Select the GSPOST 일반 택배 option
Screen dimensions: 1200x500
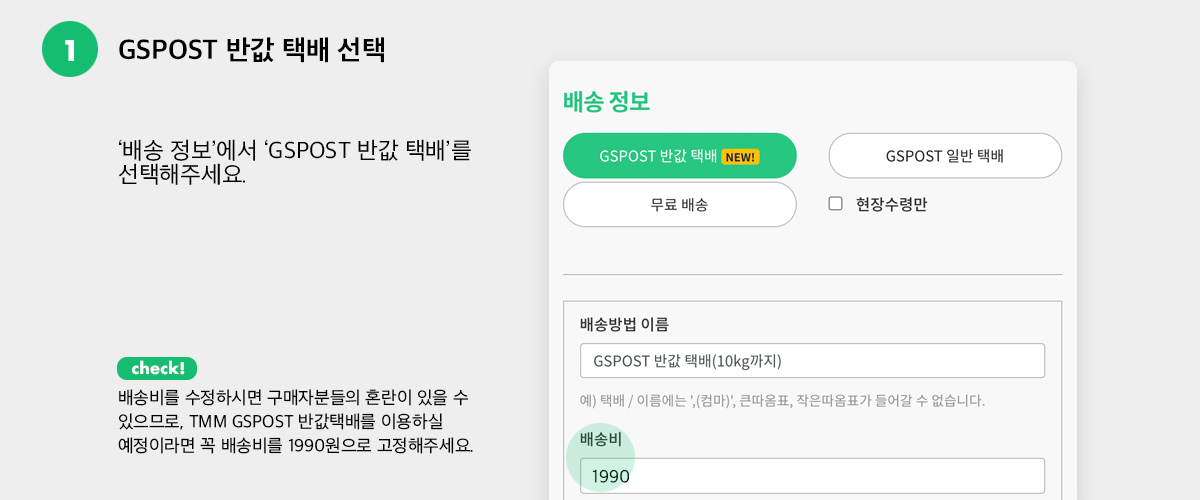[x=945, y=156]
